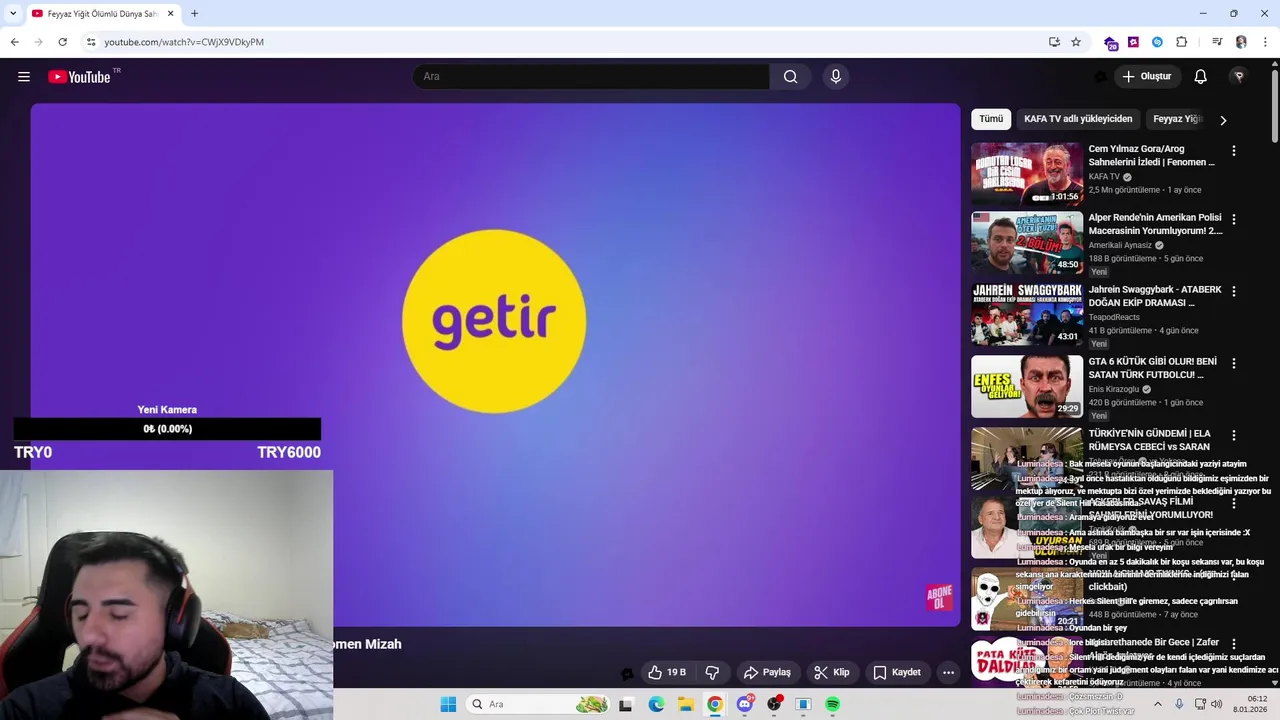Open GTA 6 Kütük Gibi thumbnail

pos(1027,386)
